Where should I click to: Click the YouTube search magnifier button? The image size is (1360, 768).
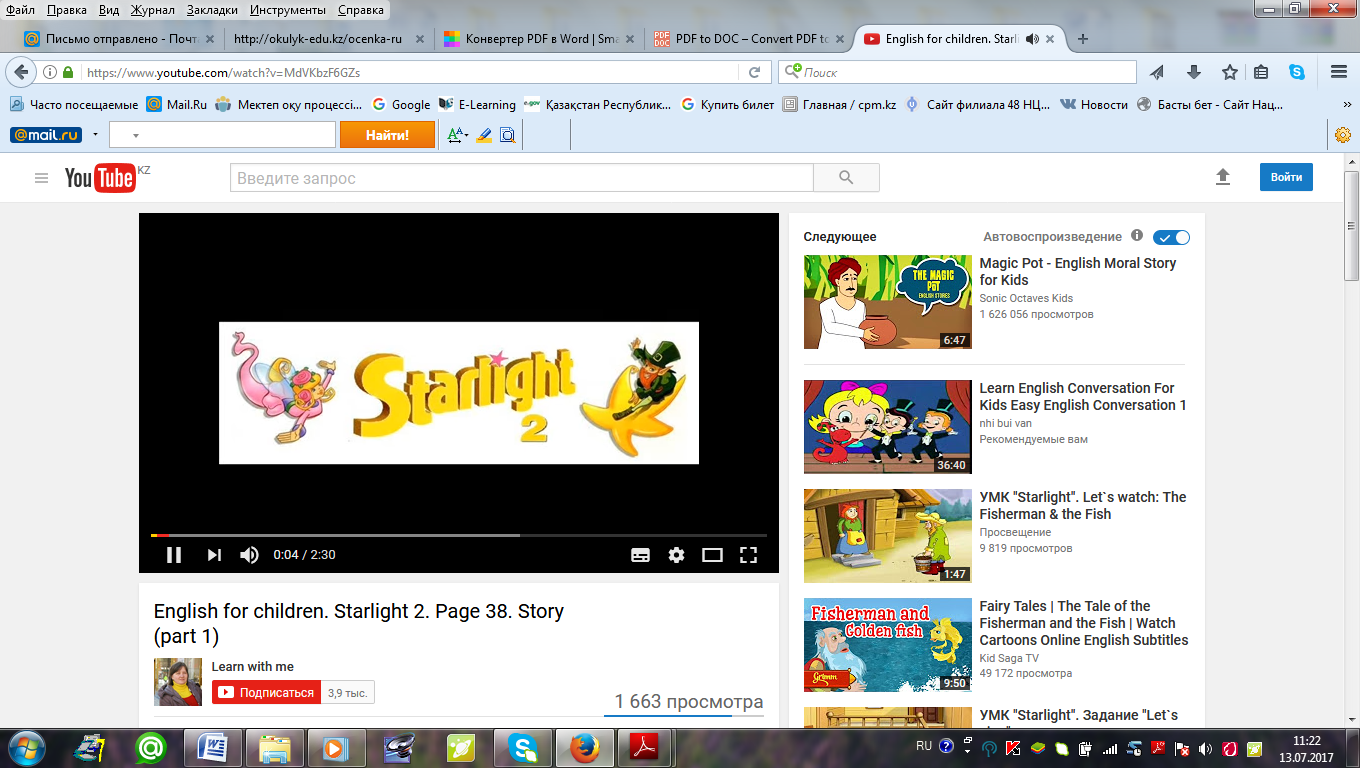(x=846, y=178)
